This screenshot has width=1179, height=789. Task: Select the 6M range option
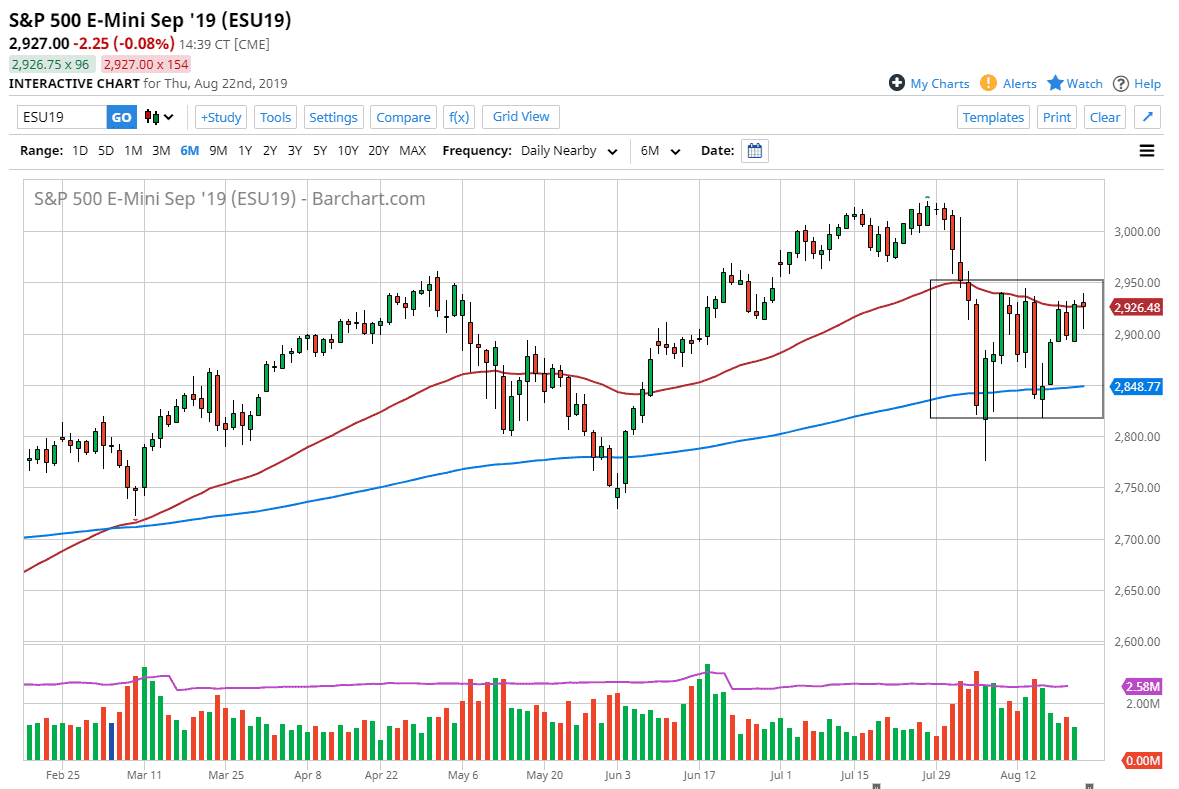point(190,150)
